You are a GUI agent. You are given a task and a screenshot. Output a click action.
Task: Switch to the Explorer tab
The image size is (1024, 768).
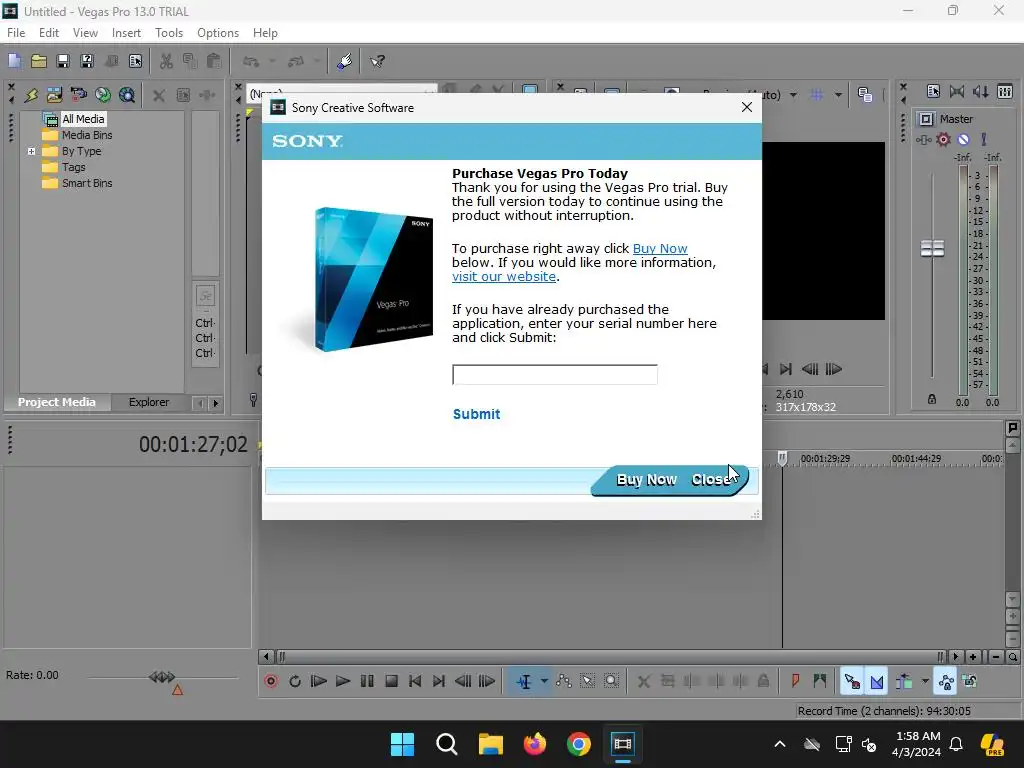tap(149, 402)
